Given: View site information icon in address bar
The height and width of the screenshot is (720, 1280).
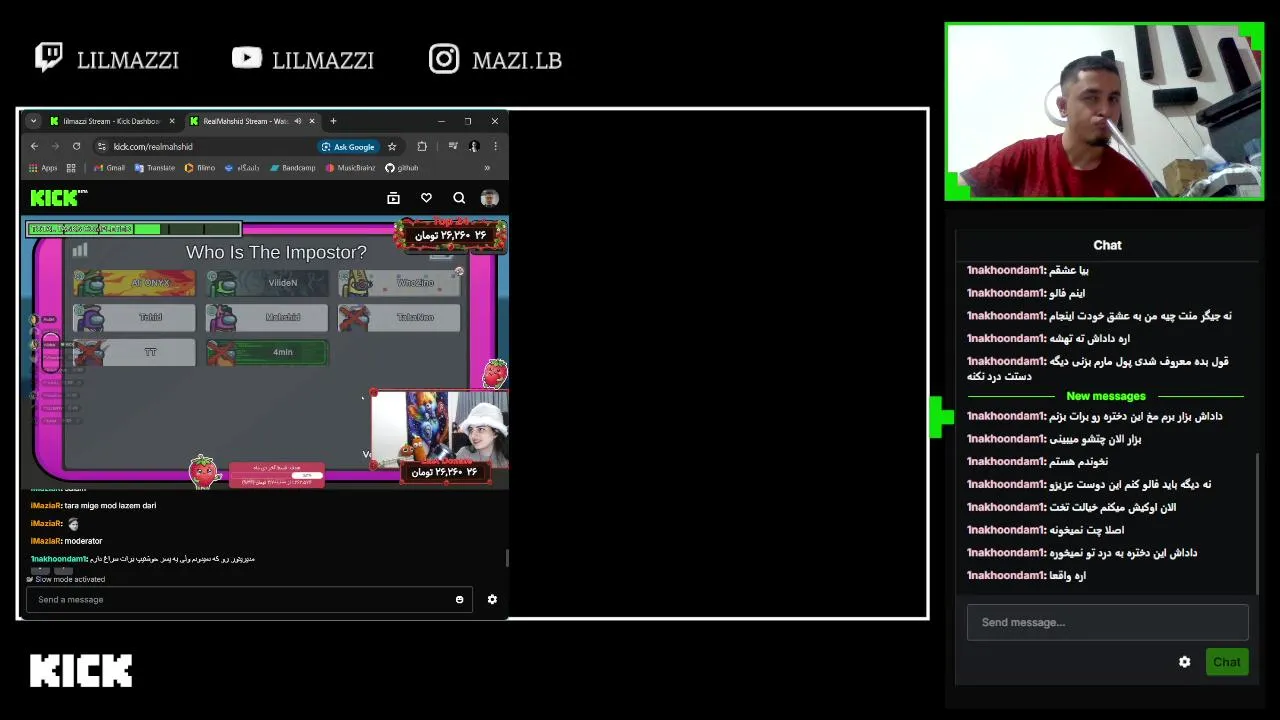Looking at the screenshot, I should [102, 146].
